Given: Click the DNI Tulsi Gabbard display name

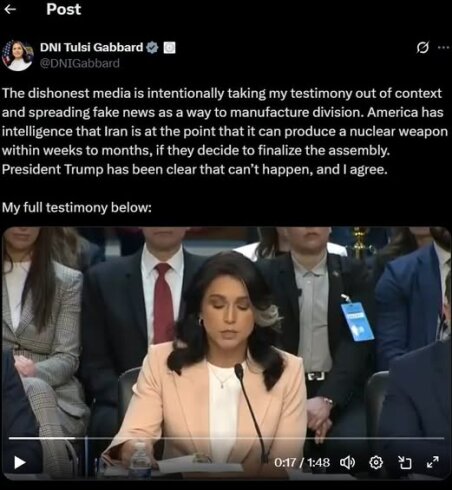Looking at the screenshot, I should [x=92, y=47].
